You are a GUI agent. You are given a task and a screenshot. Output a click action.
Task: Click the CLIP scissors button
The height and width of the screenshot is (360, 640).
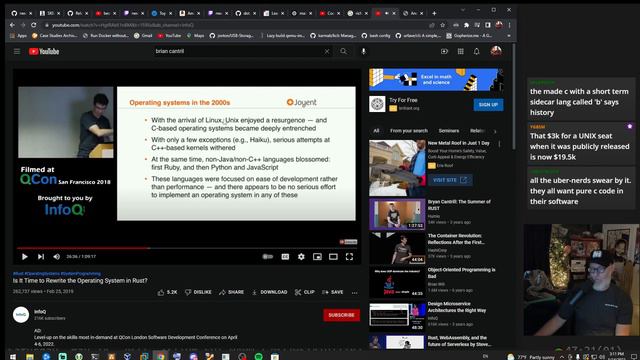304,292
